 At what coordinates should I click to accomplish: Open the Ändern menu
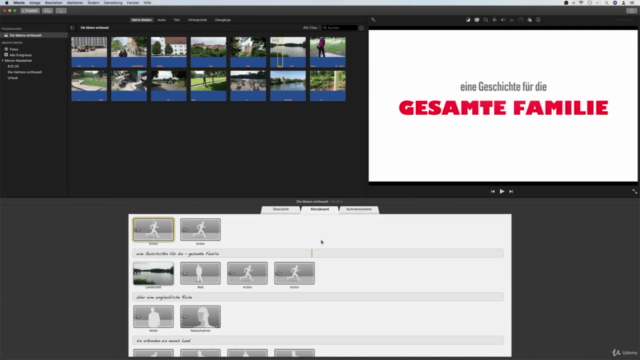[93, 2]
